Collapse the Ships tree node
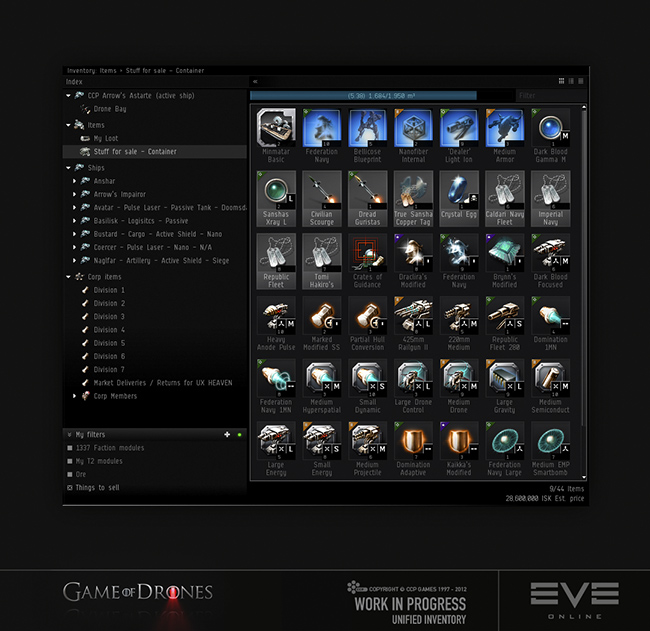The image size is (650, 631). click(x=68, y=167)
